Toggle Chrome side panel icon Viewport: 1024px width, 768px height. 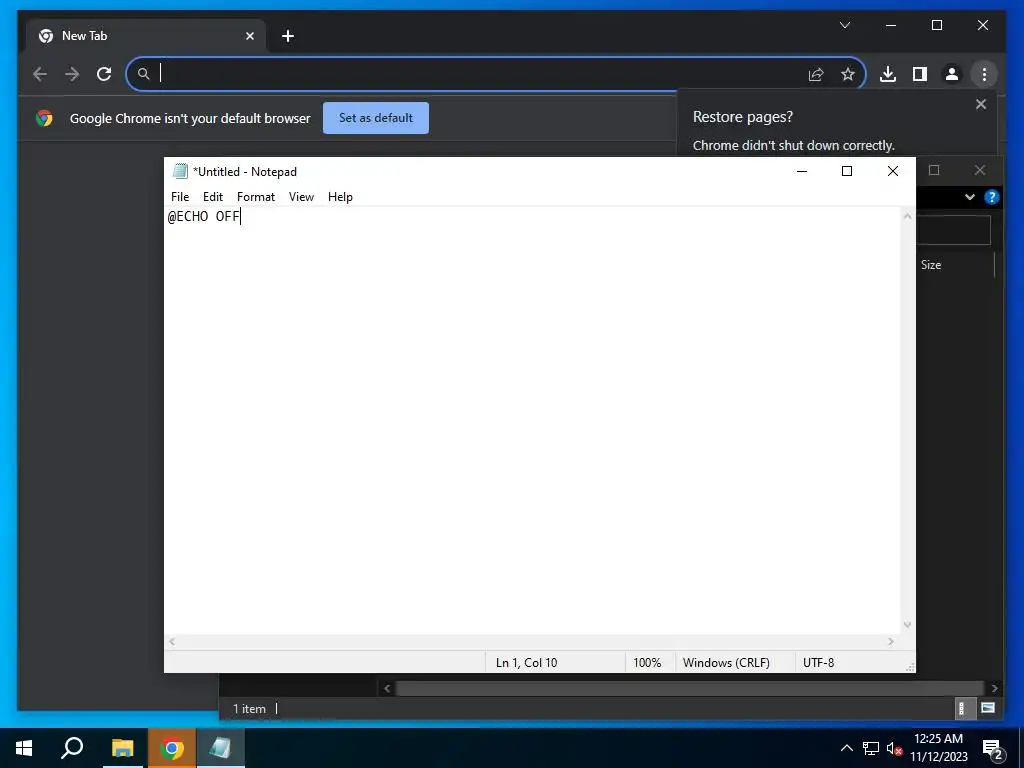pos(920,74)
